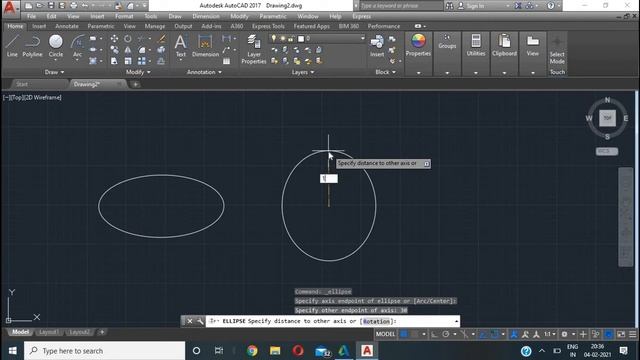Expand the Layers panel
The height and width of the screenshot is (360, 640).
302,72
